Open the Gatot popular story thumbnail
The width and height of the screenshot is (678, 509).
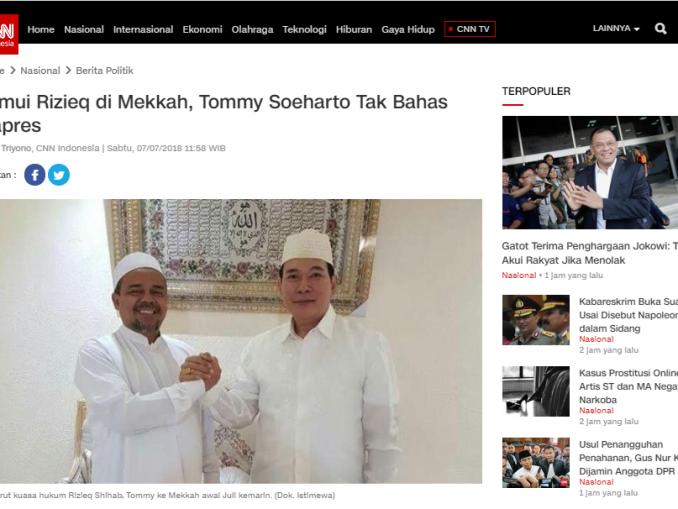point(590,172)
